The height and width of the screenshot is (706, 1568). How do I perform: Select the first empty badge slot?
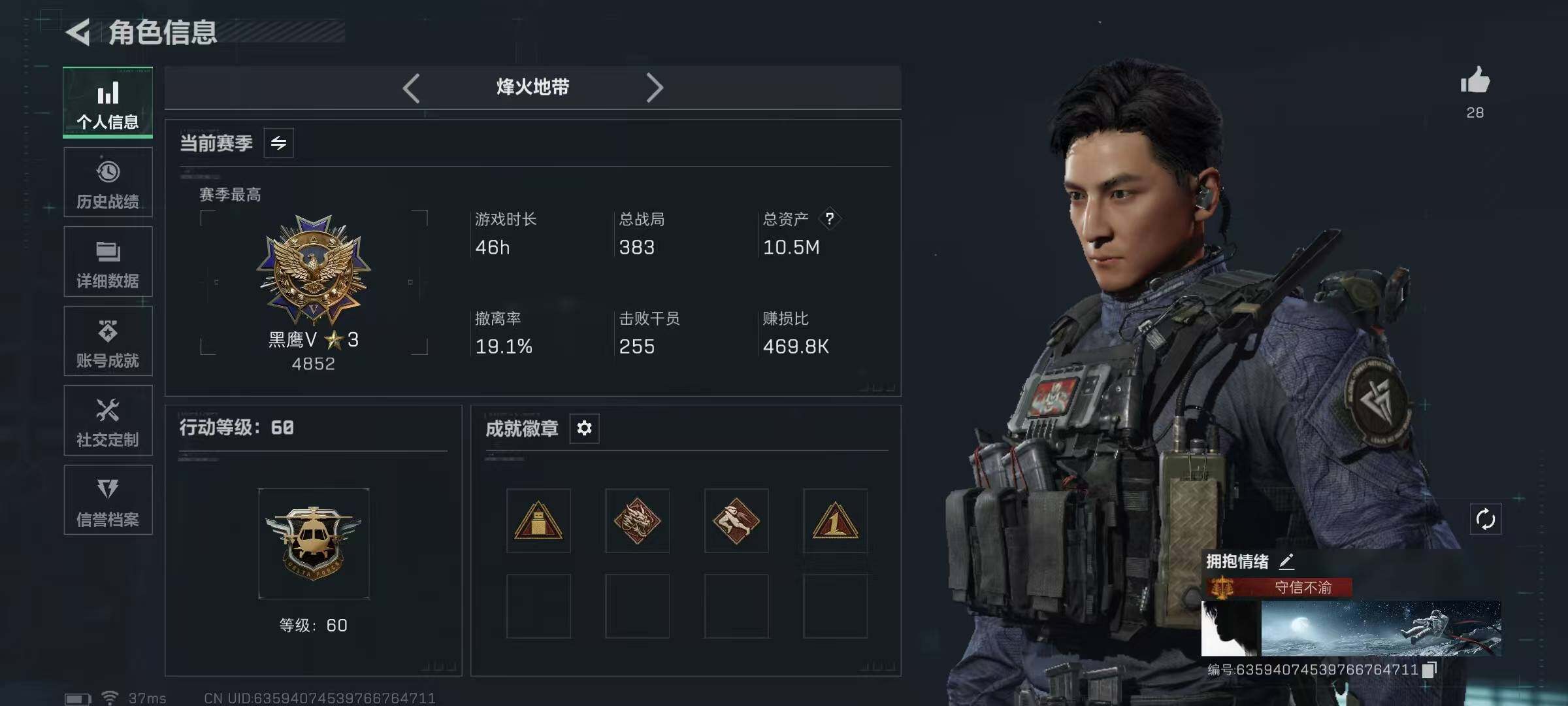pyautogui.click(x=538, y=606)
